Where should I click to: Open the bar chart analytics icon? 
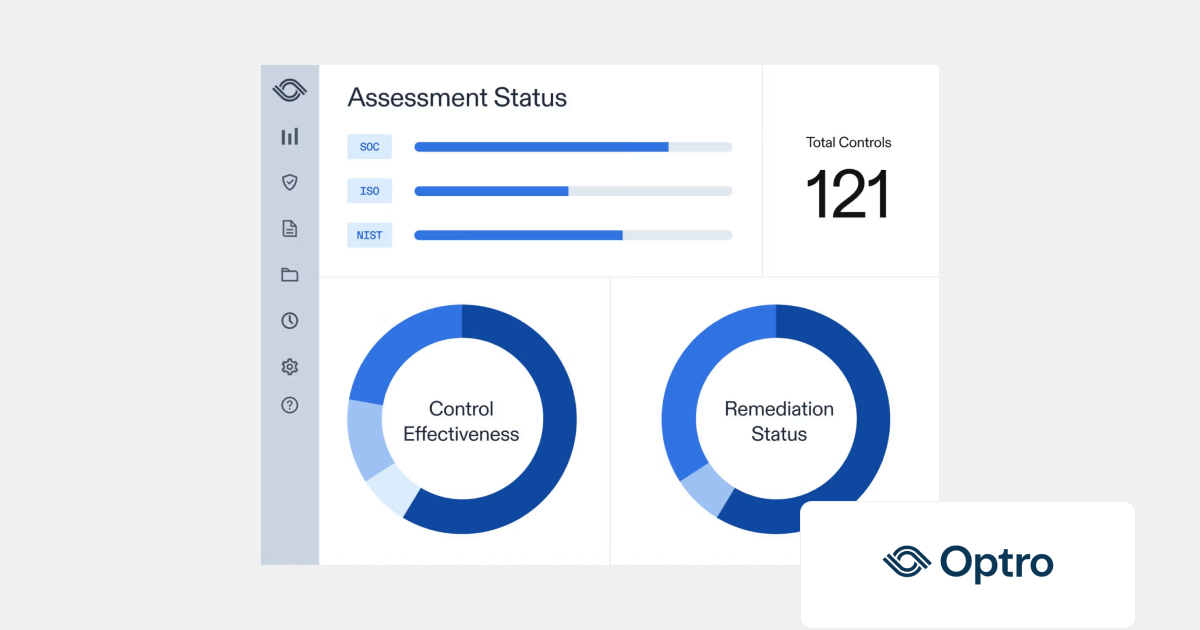(x=290, y=137)
